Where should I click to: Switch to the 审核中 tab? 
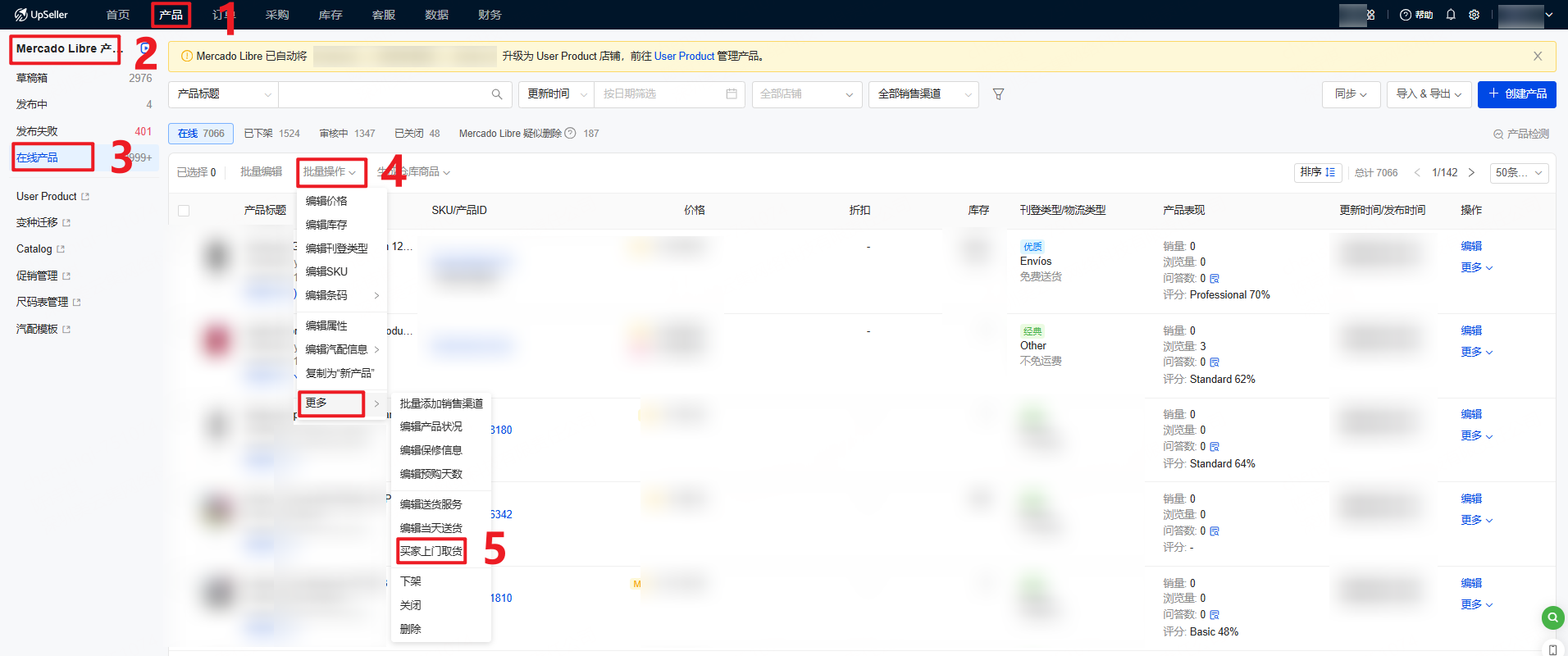click(x=348, y=134)
